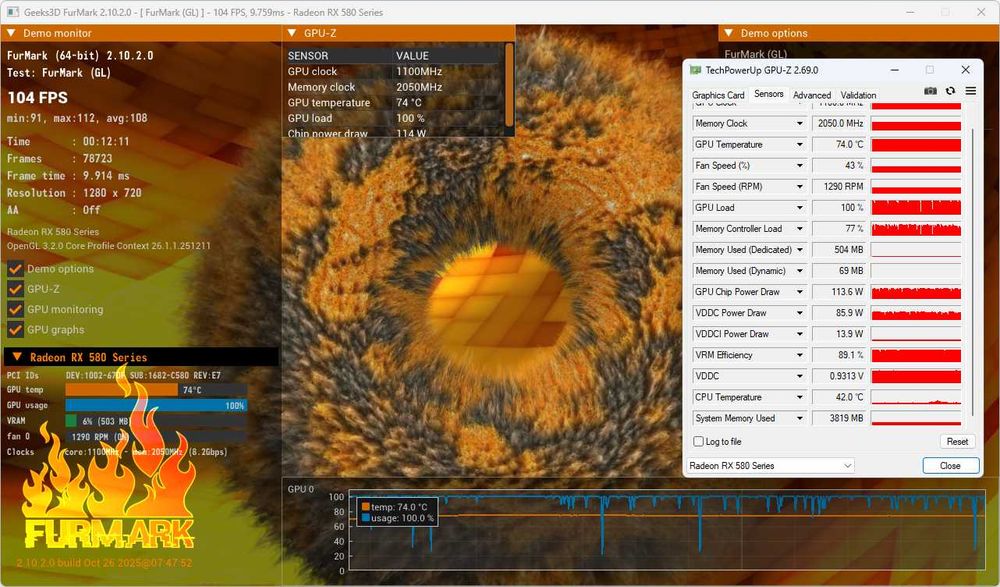1000x587 pixels.
Task: Open the Fan Speed (%) sensor dropdown
Action: [x=799, y=165]
